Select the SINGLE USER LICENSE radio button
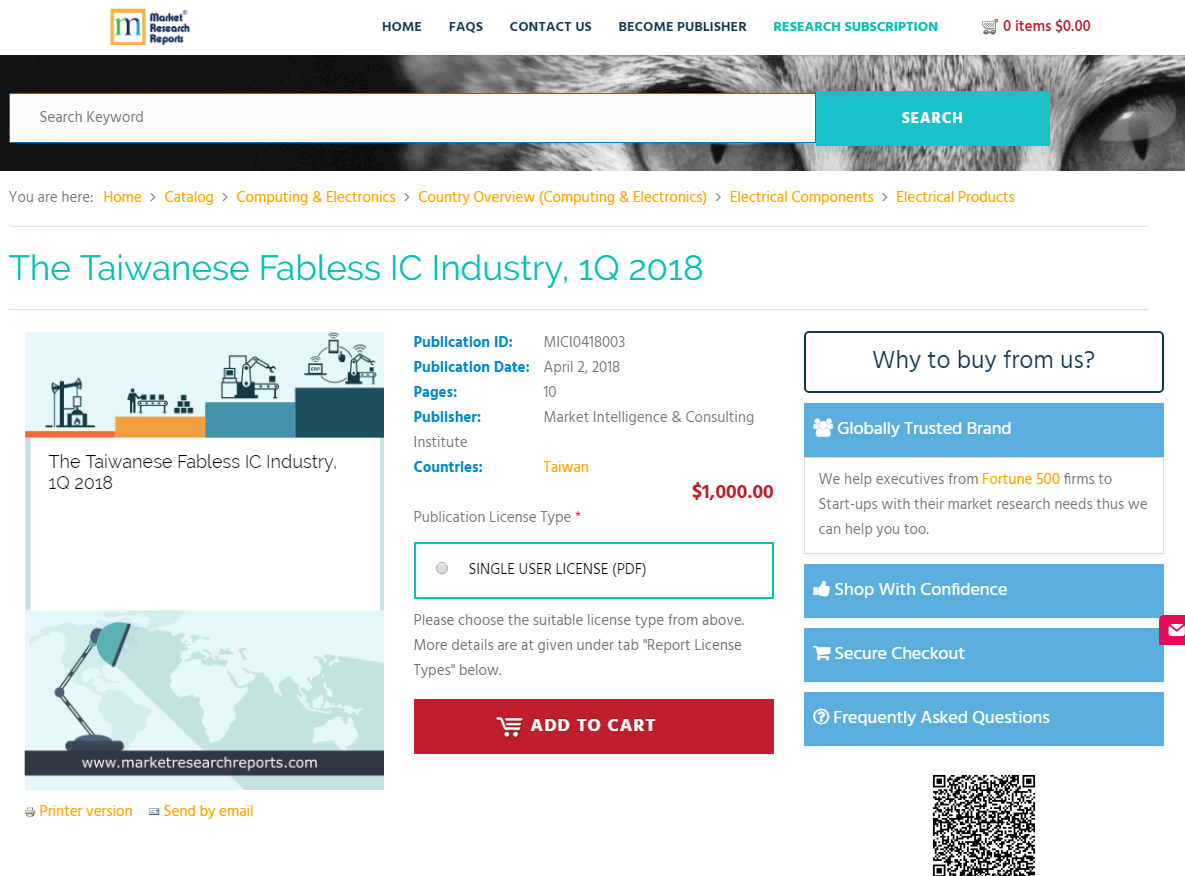The image size is (1185, 876). point(441,567)
